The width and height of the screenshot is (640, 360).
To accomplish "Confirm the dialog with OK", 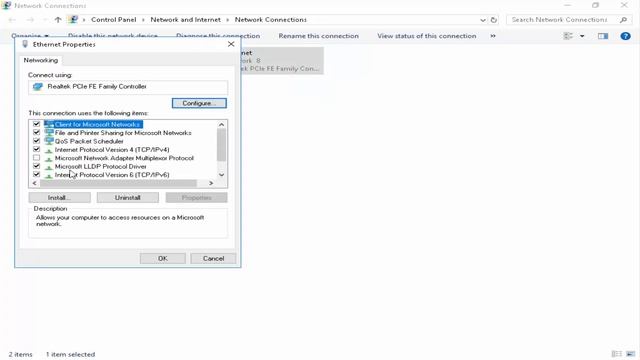I will point(162,258).
